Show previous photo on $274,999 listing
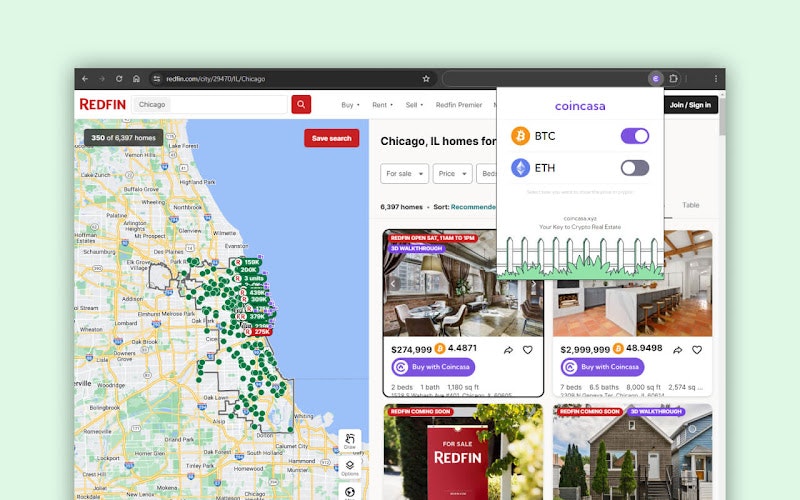This screenshot has height=500, width=800. 393,284
